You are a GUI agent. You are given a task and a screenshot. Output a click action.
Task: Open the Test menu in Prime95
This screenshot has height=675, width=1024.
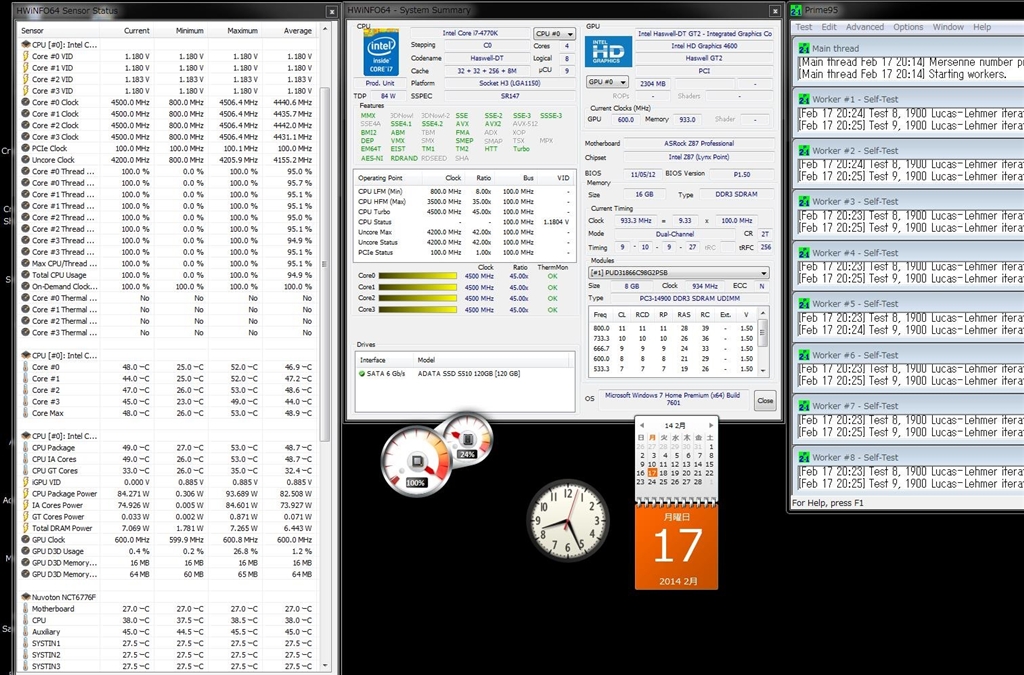(803, 27)
